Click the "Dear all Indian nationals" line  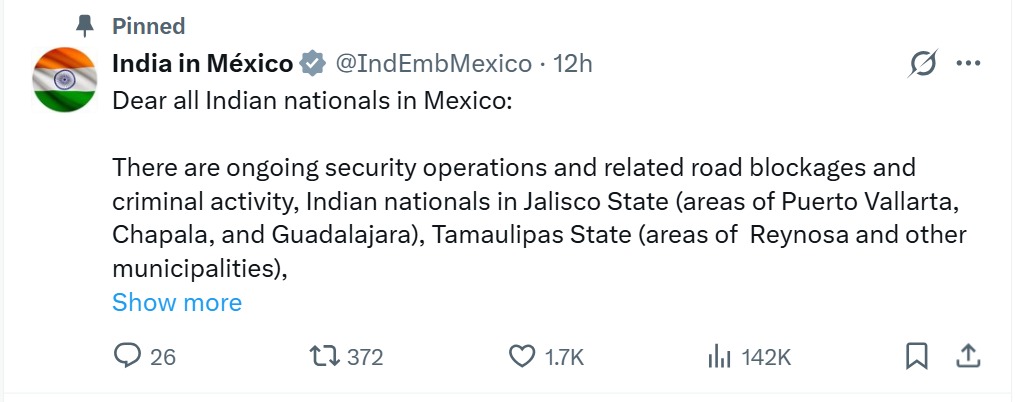coord(311,101)
